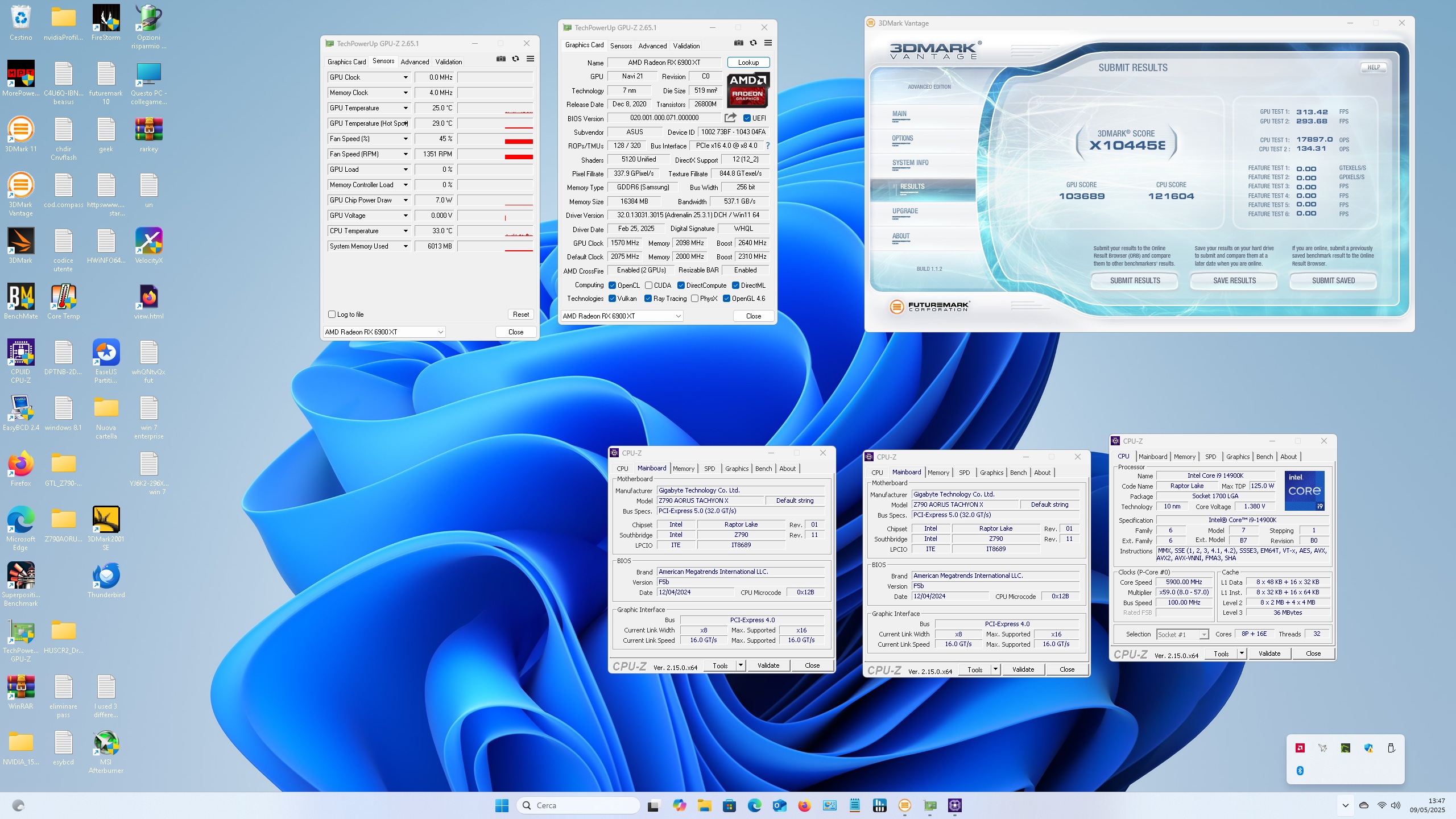Image resolution: width=1456 pixels, height=819 pixels.
Task: Toggle the Vulkan checkbox
Action: click(612, 299)
